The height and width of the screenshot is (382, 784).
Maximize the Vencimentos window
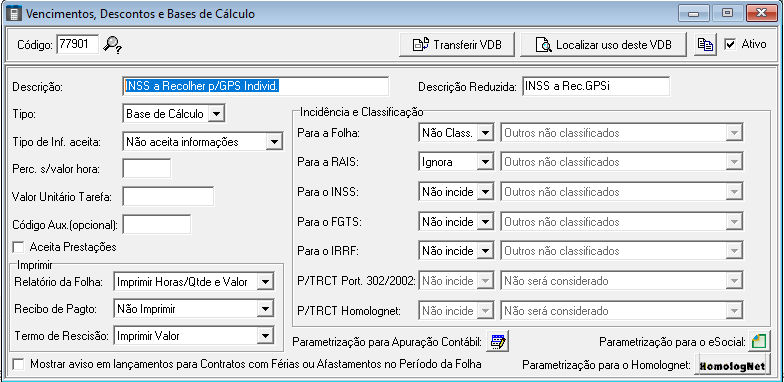click(727, 13)
